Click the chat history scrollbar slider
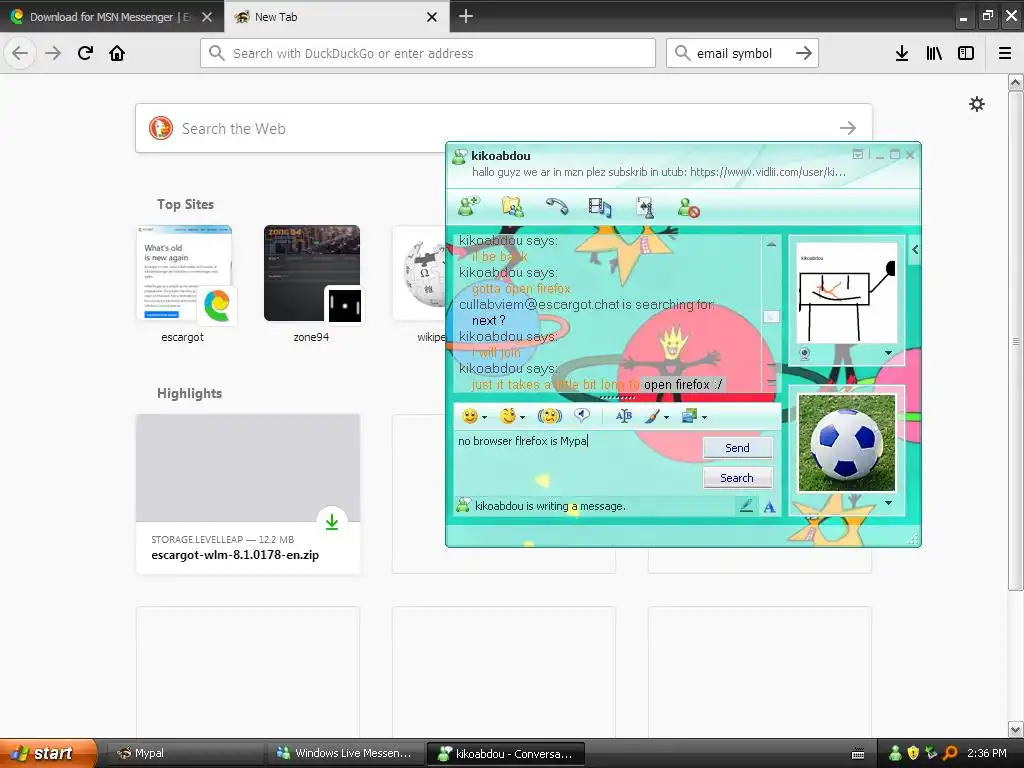Viewport: 1024px width, 768px height. coord(771,316)
